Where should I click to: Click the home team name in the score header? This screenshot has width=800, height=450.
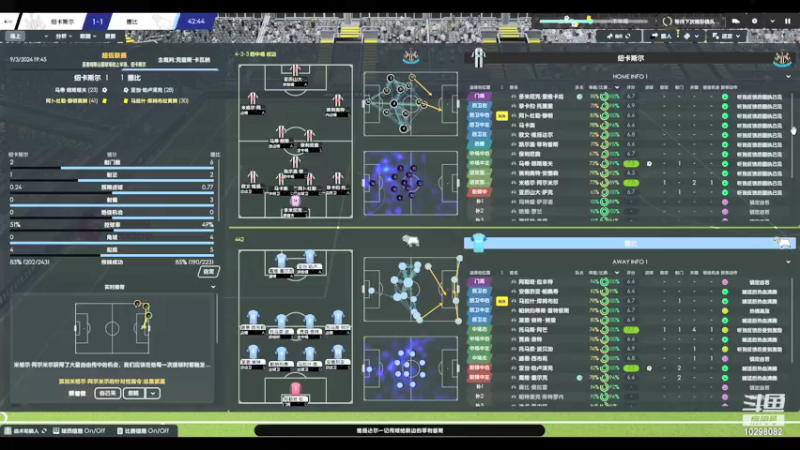coord(62,21)
